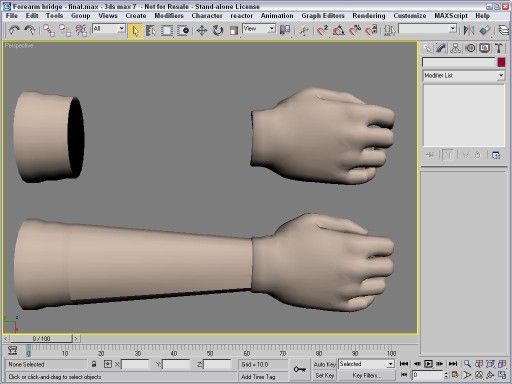Open the Rendering menu

369,16
